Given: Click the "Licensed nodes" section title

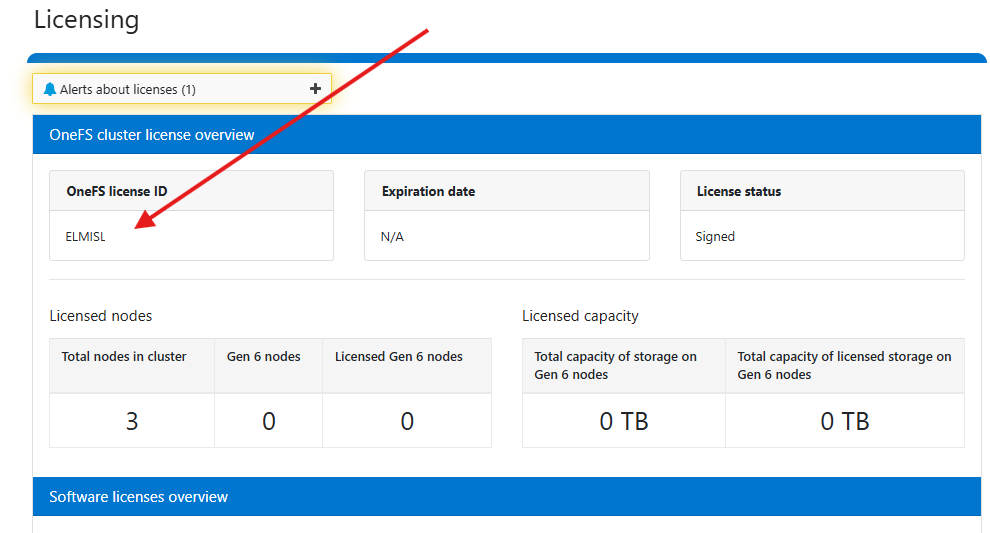Looking at the screenshot, I should 101,315.
